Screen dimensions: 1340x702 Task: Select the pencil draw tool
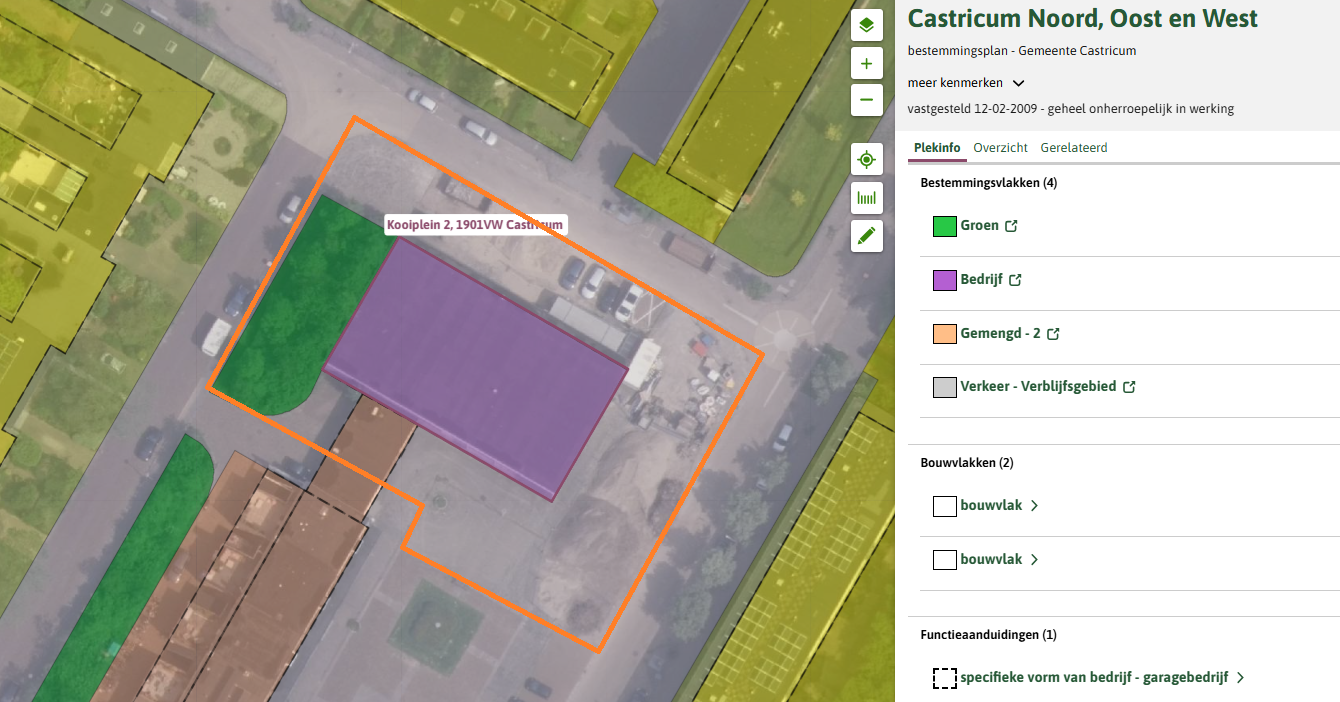pos(866,236)
